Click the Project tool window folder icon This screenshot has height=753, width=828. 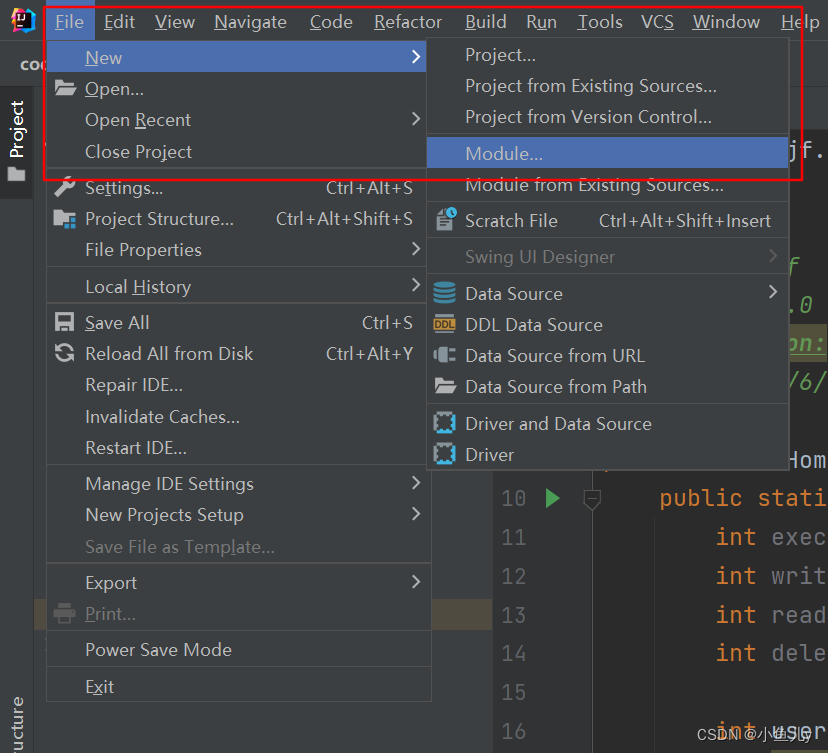(16, 174)
